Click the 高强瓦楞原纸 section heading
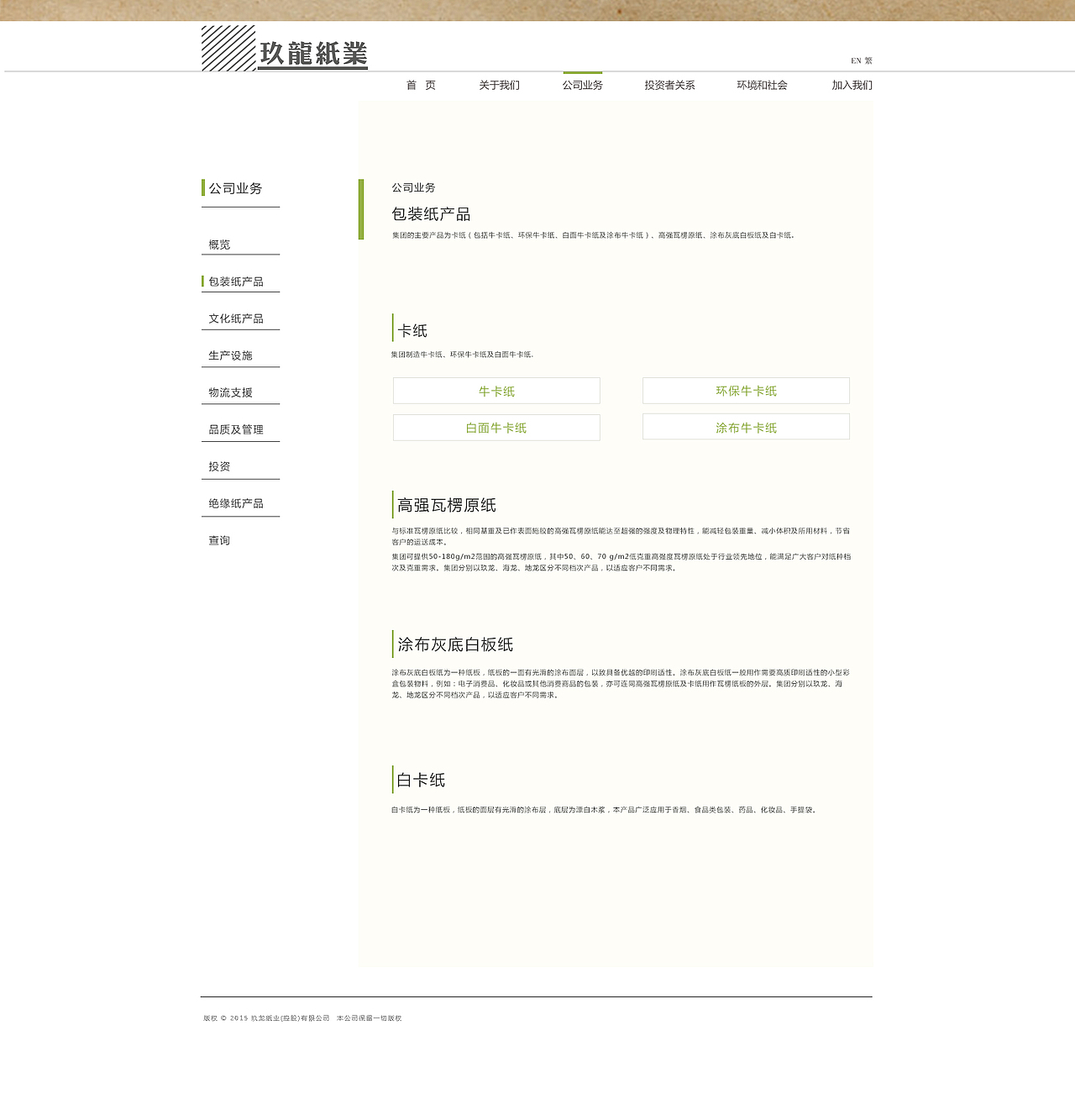This screenshot has height=1120, width=1075. [x=447, y=505]
